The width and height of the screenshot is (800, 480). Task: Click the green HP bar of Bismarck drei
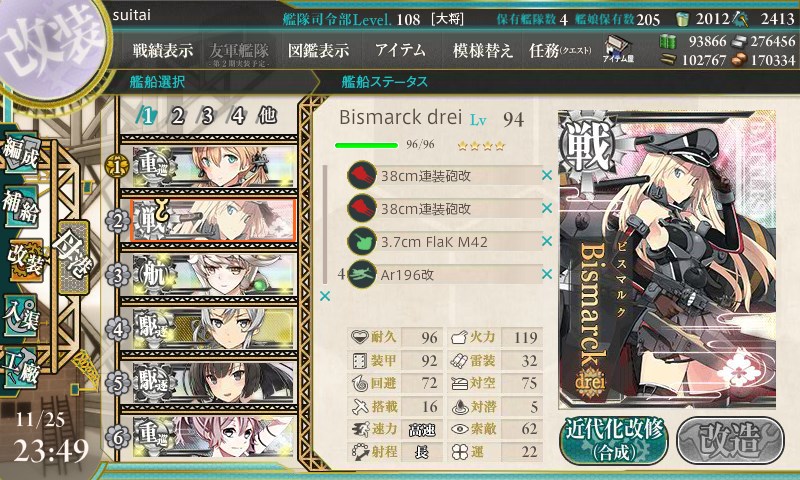coord(366,145)
